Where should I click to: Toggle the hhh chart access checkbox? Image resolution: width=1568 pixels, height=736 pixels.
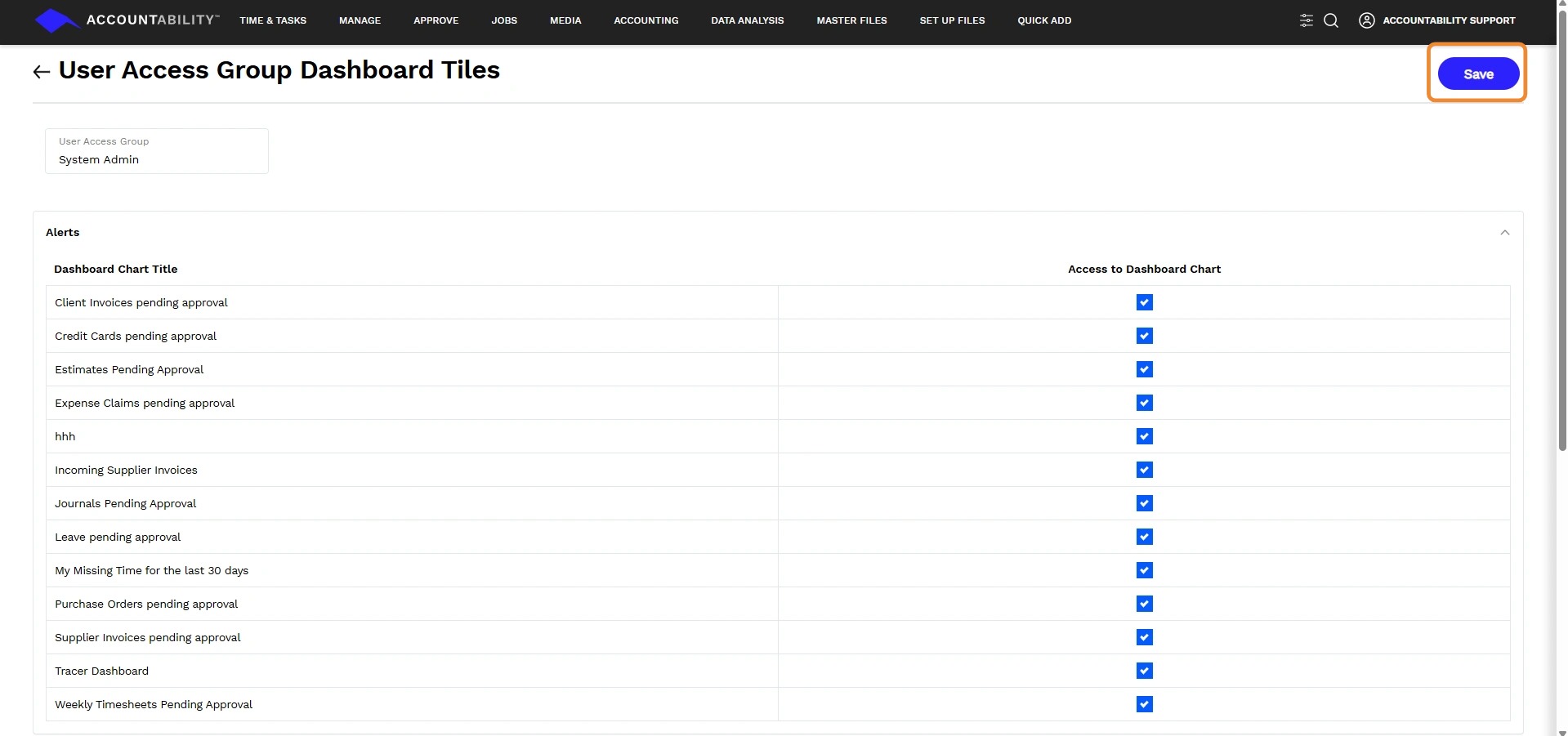pyautogui.click(x=1144, y=437)
